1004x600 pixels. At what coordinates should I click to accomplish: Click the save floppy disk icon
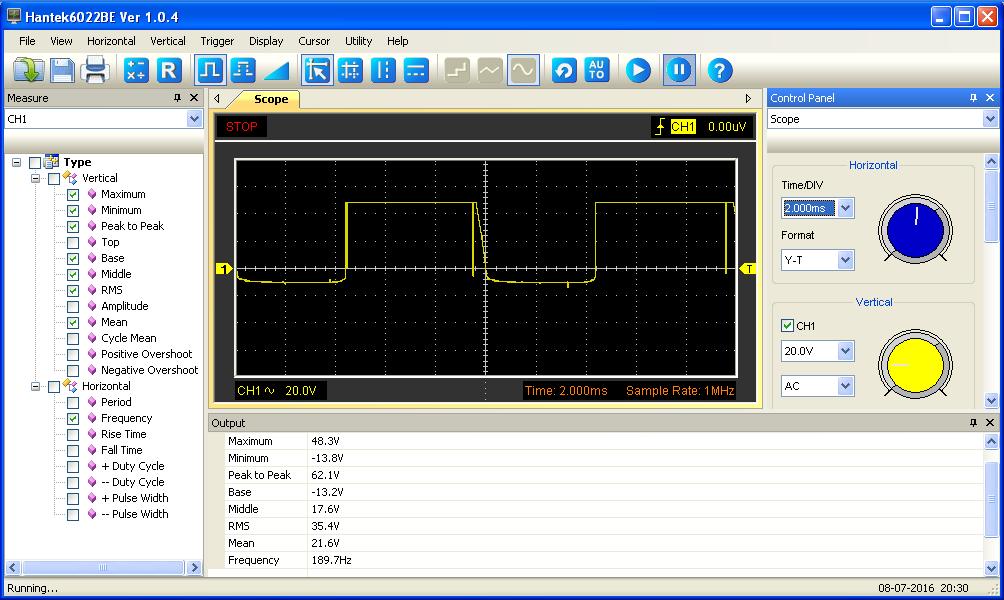(62, 70)
